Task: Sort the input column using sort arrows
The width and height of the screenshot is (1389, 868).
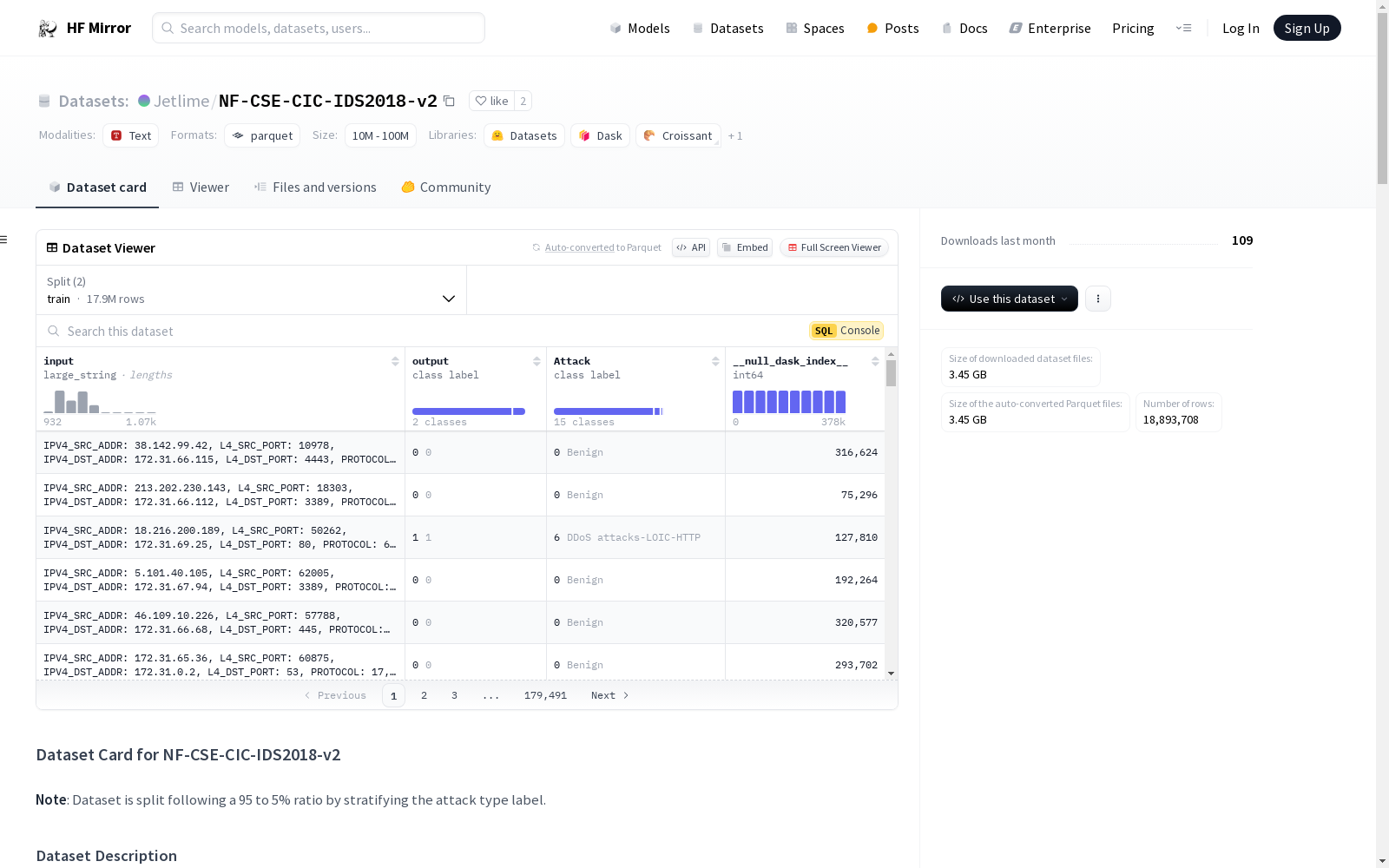Action: click(395, 361)
